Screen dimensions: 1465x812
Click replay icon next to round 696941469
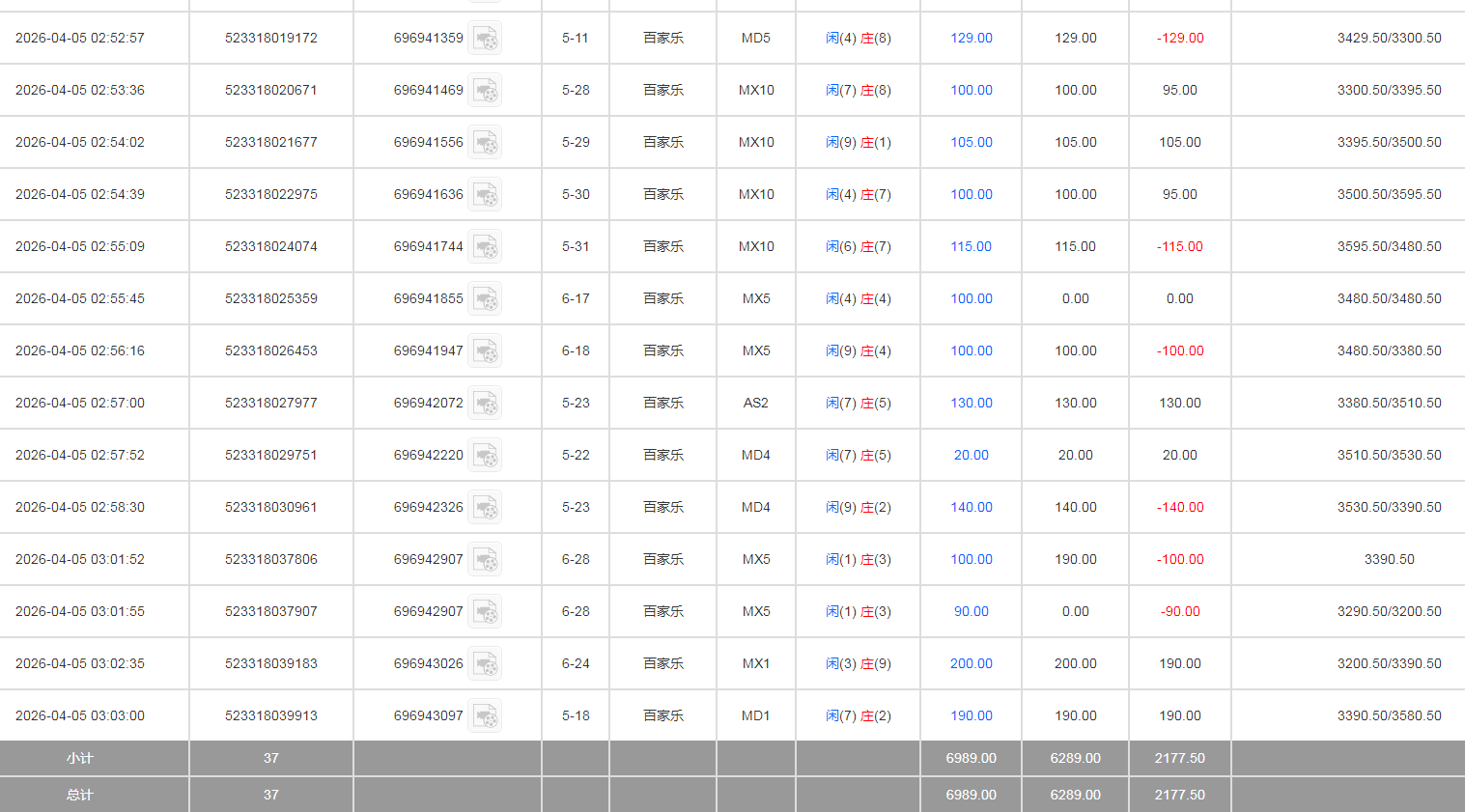(485, 91)
